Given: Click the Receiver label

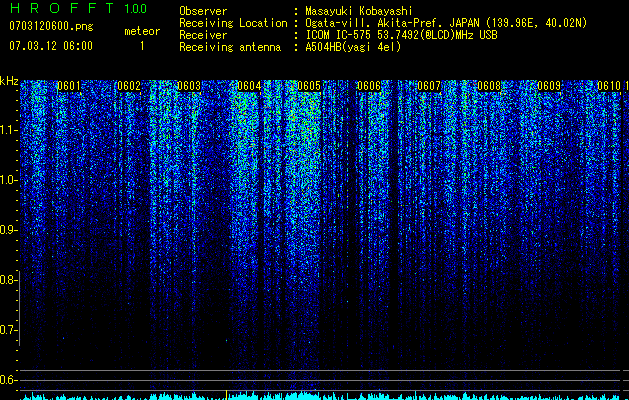Looking at the screenshot, I should (203, 35).
